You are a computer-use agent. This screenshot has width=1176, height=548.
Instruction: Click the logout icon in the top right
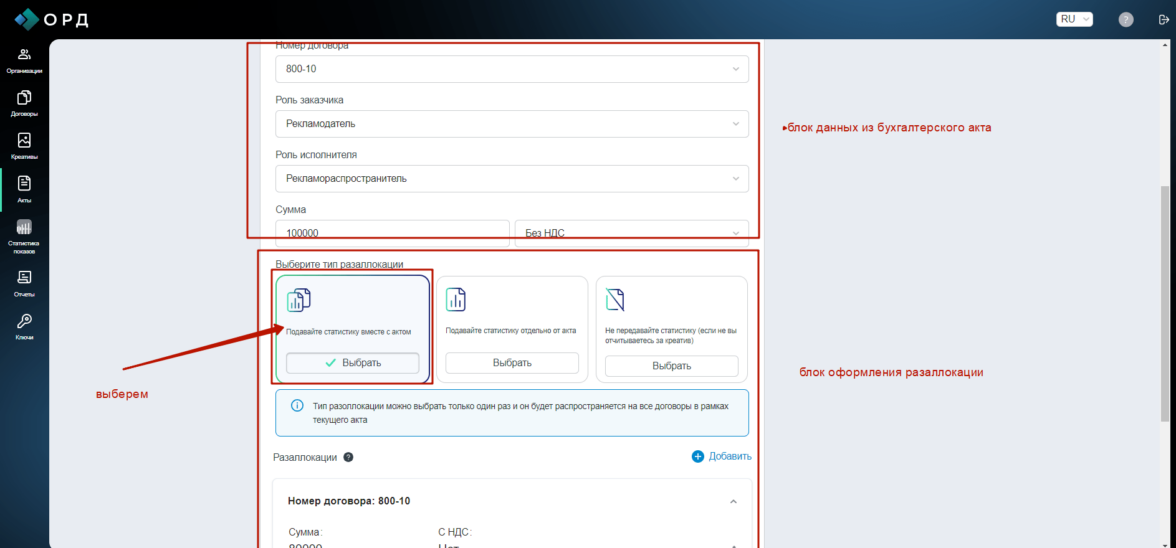(1164, 20)
